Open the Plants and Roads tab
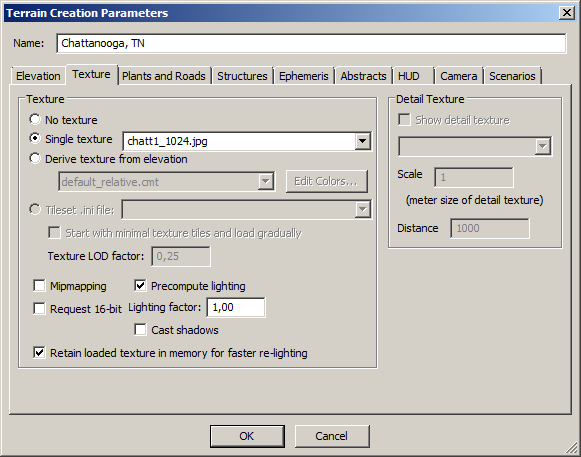 [164, 76]
